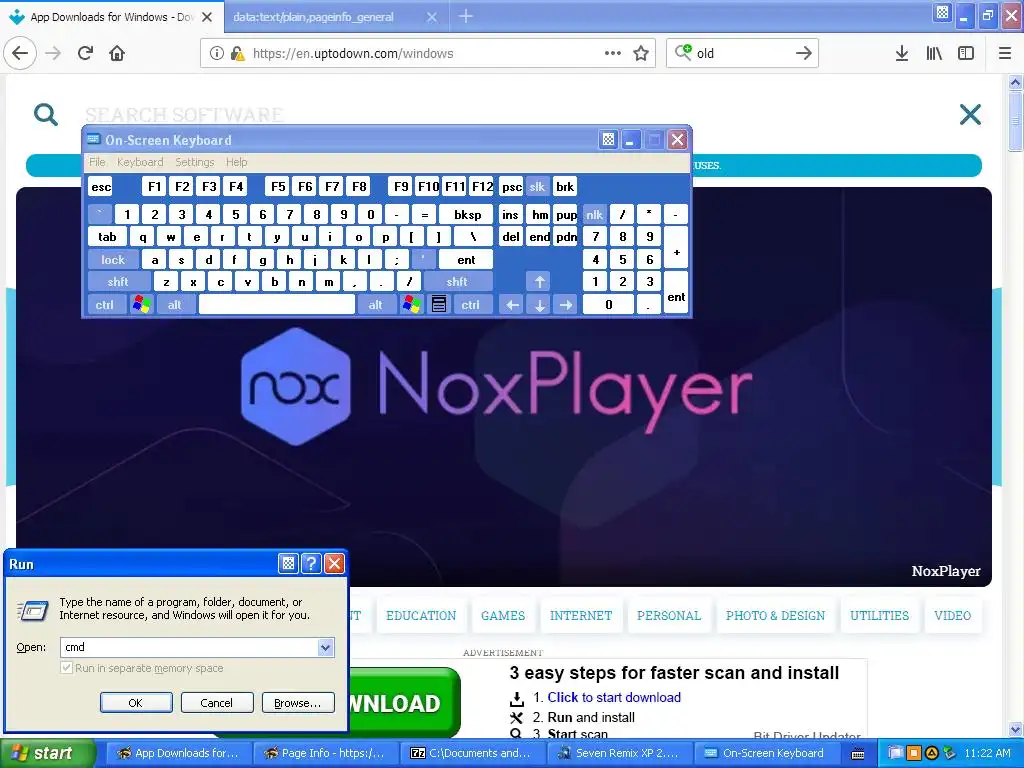Expand the Open field dropdown in Run
This screenshot has width=1024, height=768.
point(325,647)
